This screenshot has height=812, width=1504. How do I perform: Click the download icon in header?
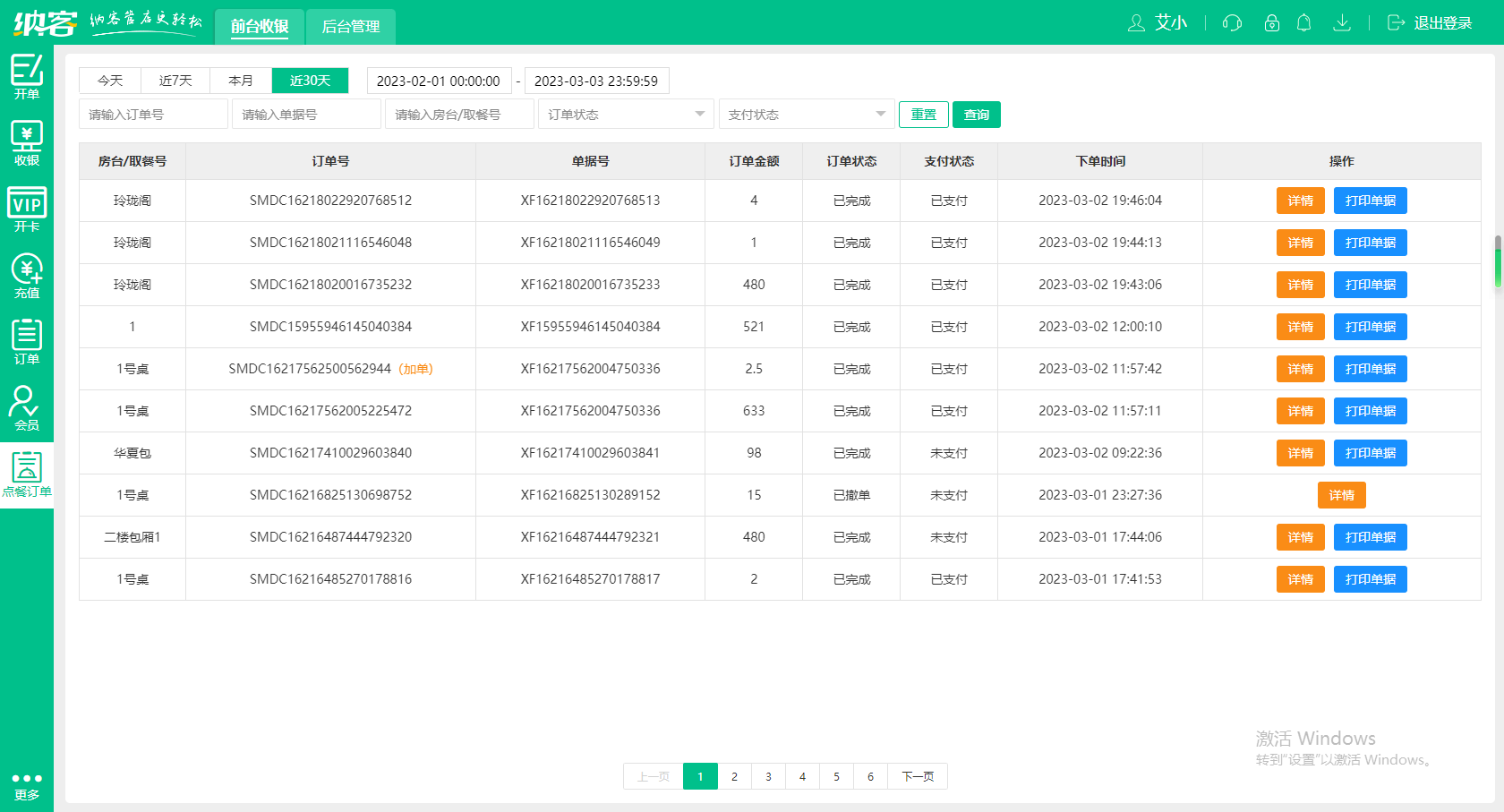point(1341,22)
